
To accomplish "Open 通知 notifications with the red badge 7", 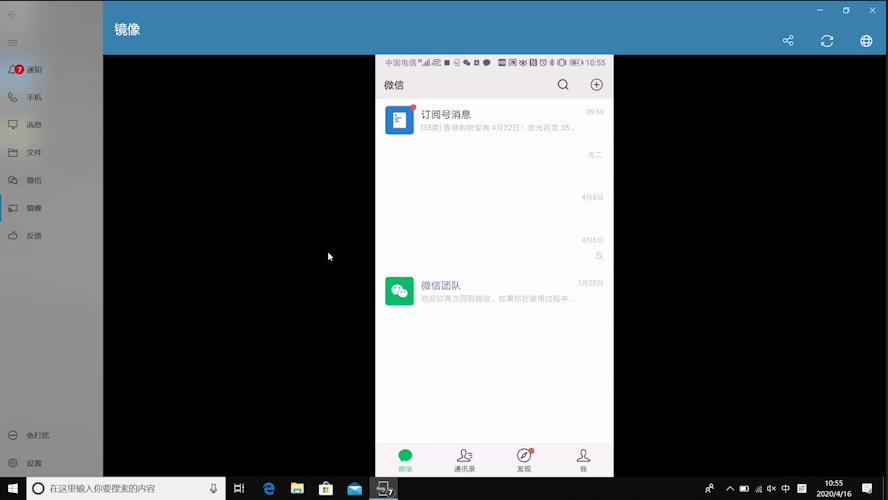I will coord(51,70).
